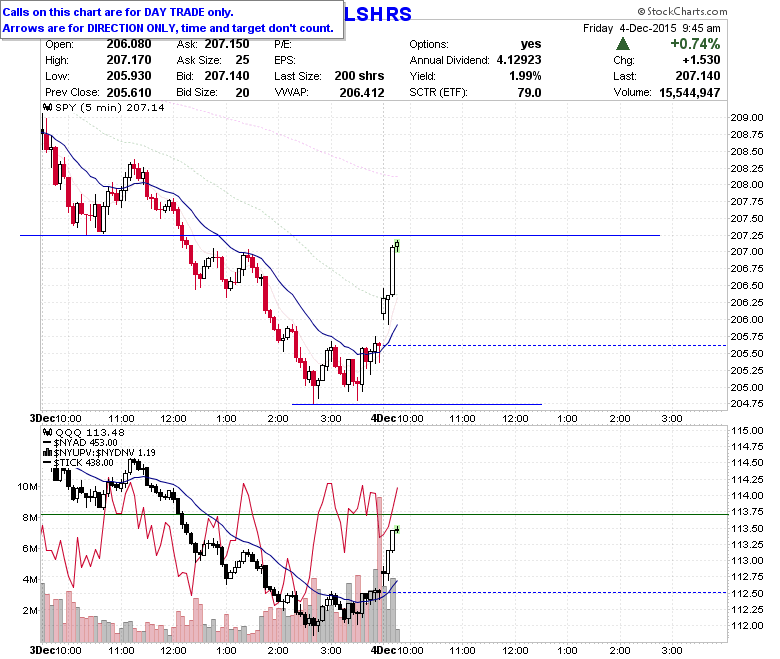
Task: Click the 112.50 label on QQQ axis
Action: point(746,593)
